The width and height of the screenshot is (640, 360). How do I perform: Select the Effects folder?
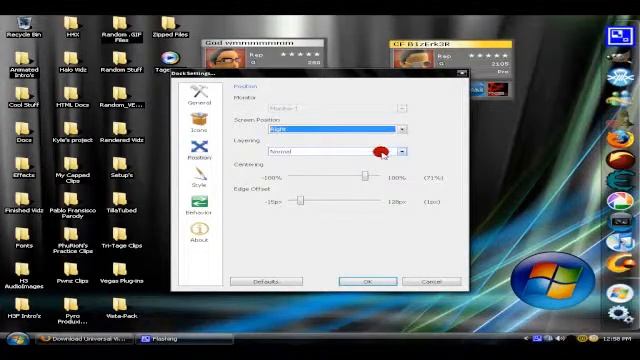[x=24, y=167]
